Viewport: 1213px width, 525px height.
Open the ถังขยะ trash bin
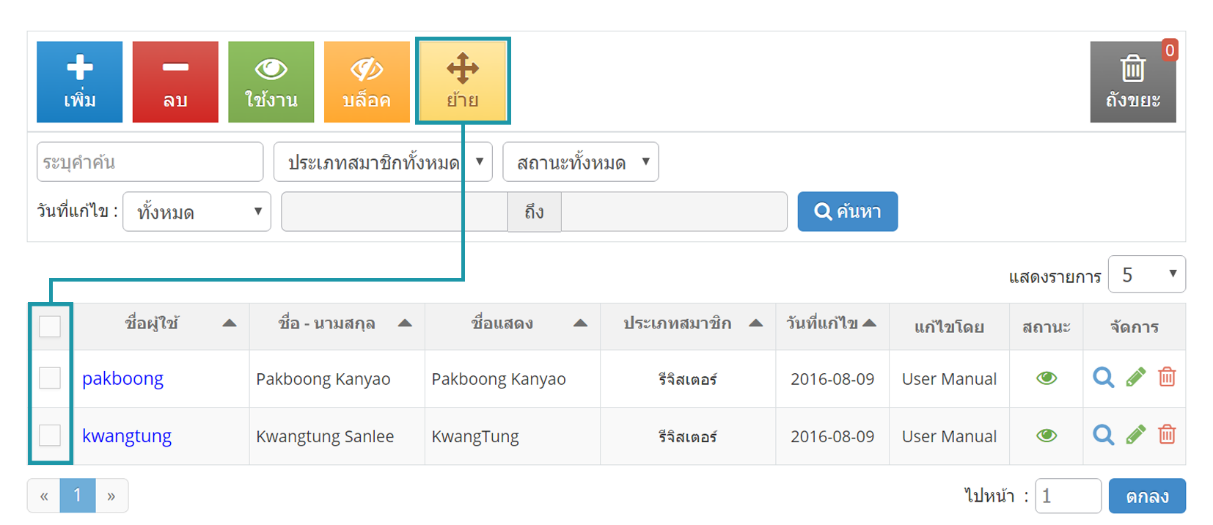(1133, 82)
